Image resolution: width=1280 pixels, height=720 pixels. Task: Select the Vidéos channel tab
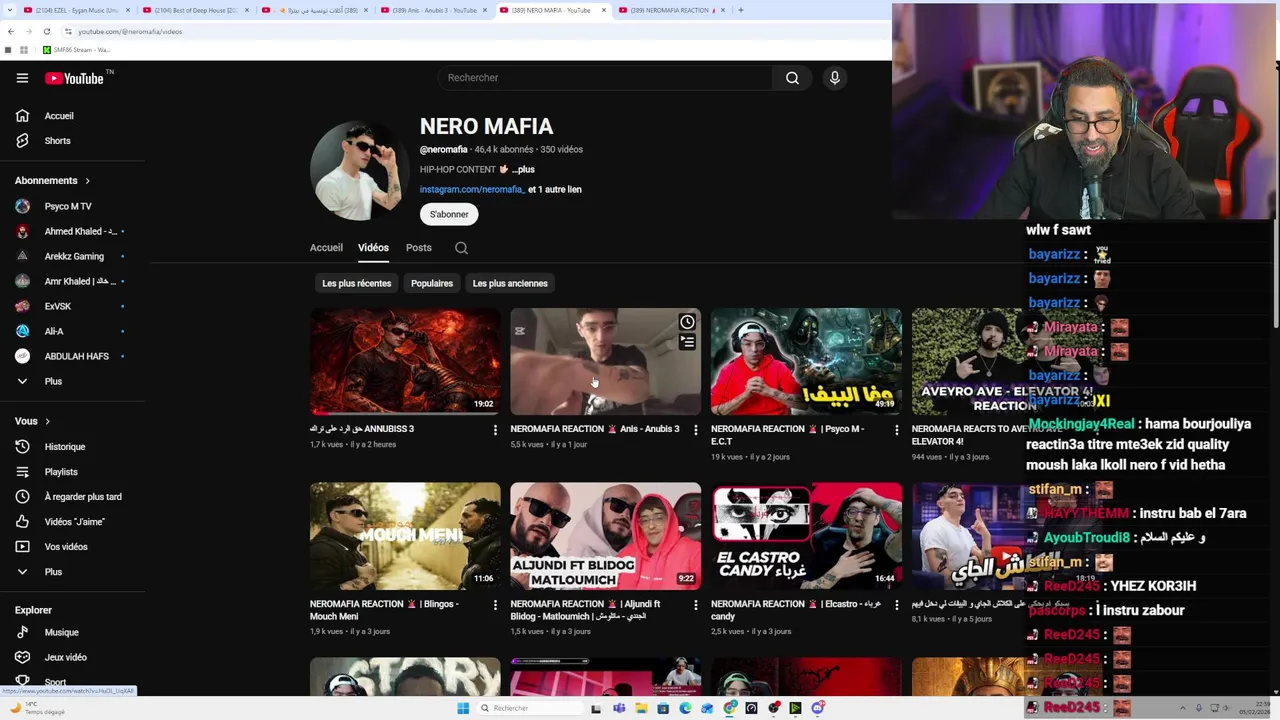click(x=373, y=248)
